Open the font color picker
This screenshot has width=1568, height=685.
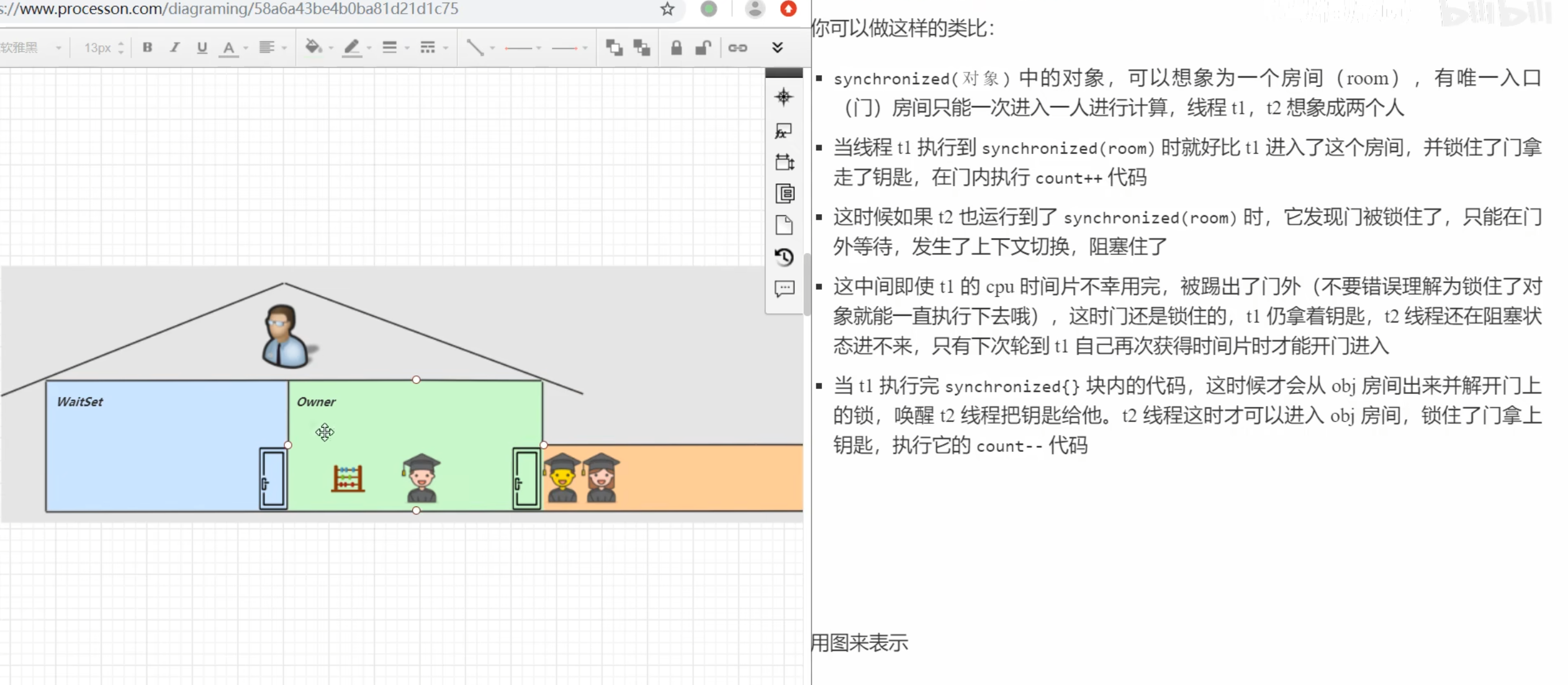[x=230, y=47]
